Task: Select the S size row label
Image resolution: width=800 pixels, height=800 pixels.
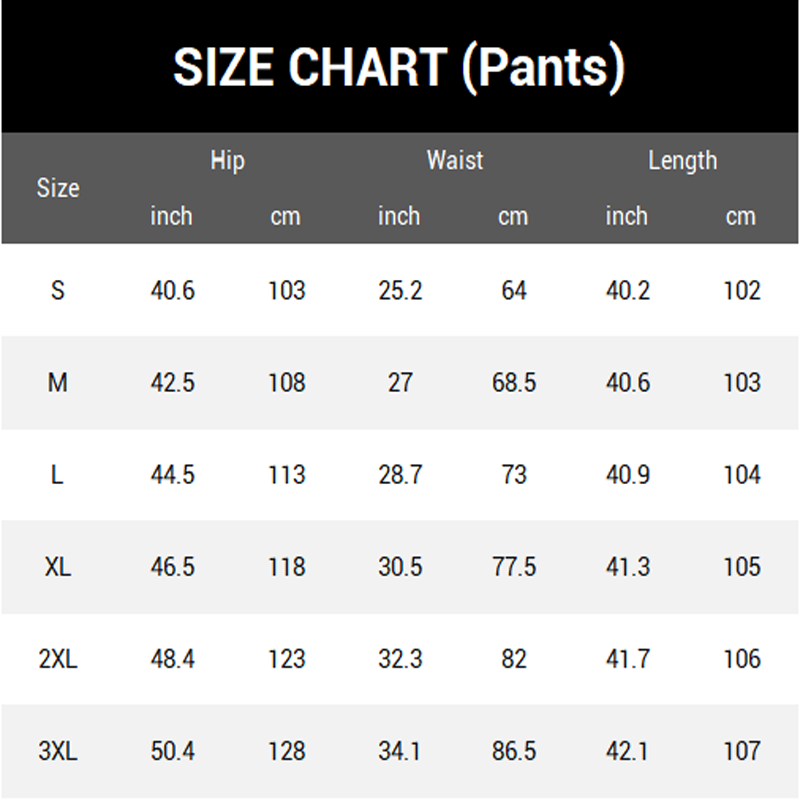Action: 58,291
